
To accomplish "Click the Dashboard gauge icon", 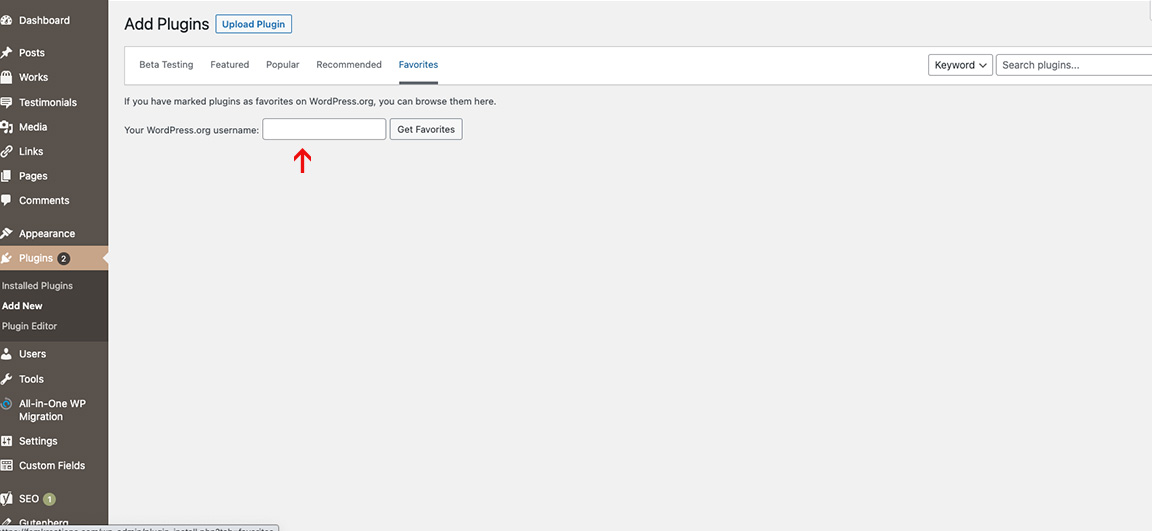I will [x=6, y=21].
